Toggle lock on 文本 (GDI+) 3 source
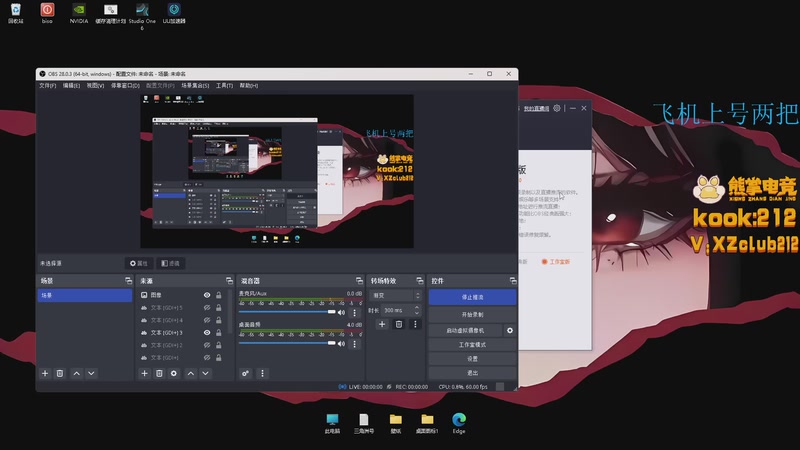800x450 pixels. pos(218,333)
